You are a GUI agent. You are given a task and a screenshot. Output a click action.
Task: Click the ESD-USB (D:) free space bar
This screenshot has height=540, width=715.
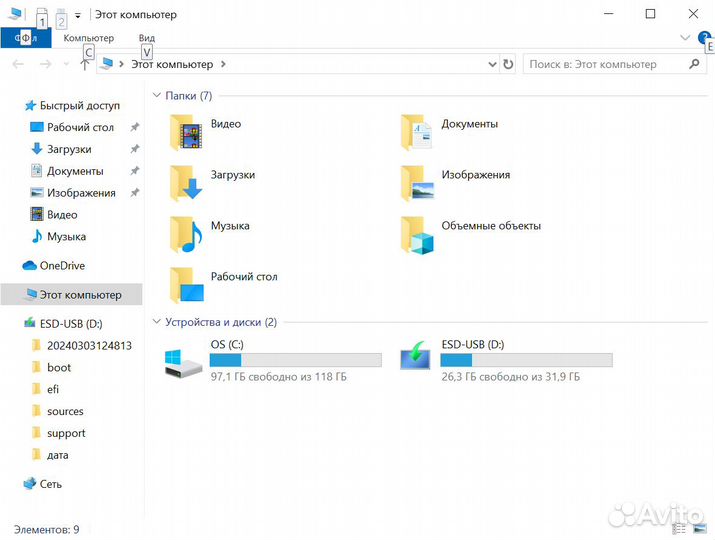click(526, 360)
